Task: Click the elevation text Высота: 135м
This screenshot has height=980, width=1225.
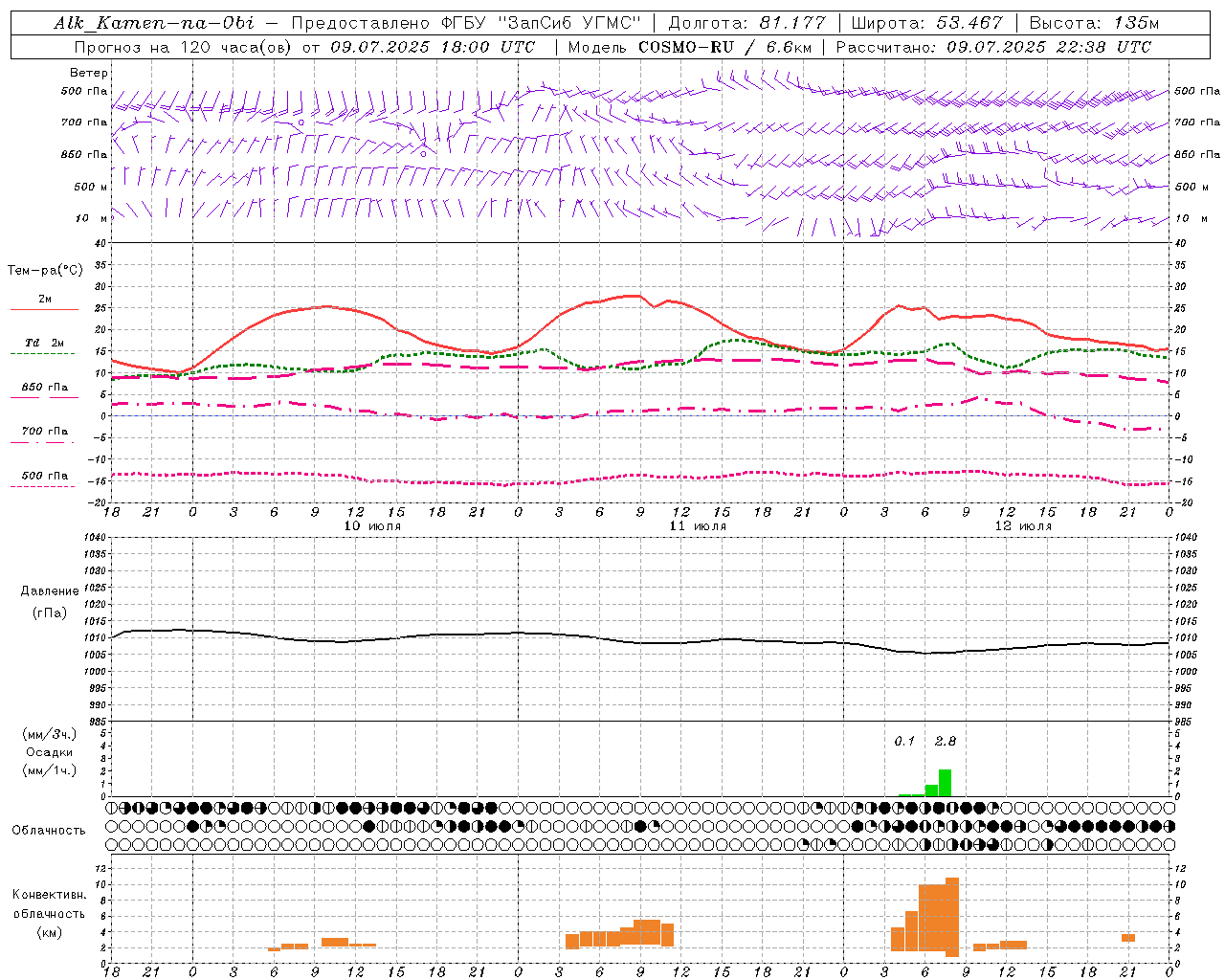Action: coord(1094,23)
